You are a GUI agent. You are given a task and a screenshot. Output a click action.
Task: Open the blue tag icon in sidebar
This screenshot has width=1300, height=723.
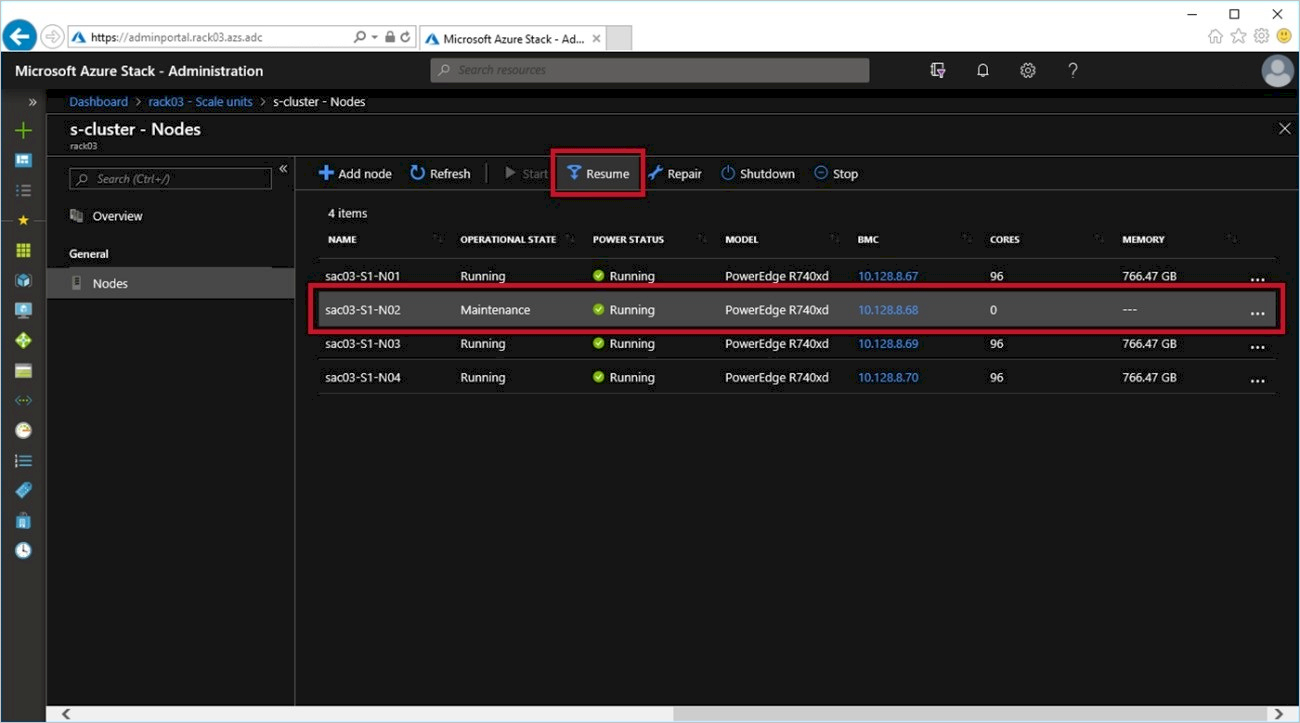point(23,490)
